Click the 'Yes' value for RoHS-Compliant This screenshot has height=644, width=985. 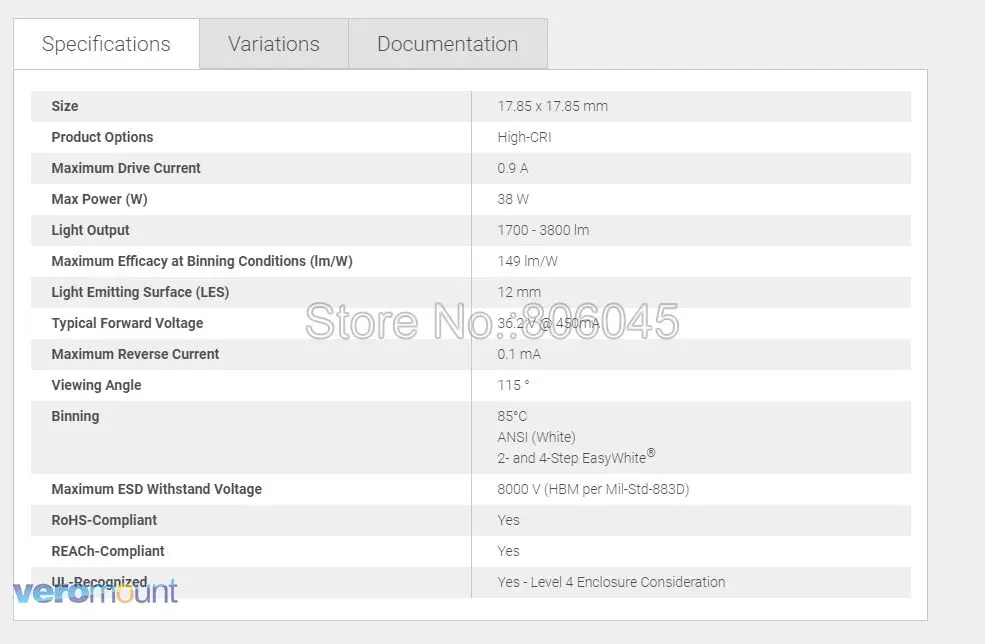[x=508, y=520]
